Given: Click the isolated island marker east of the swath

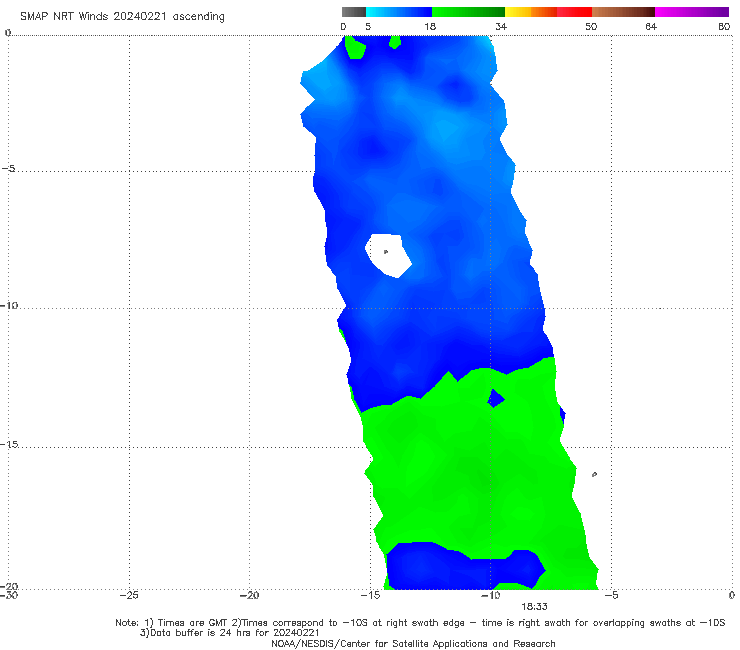Looking at the screenshot, I should click(x=594, y=474).
